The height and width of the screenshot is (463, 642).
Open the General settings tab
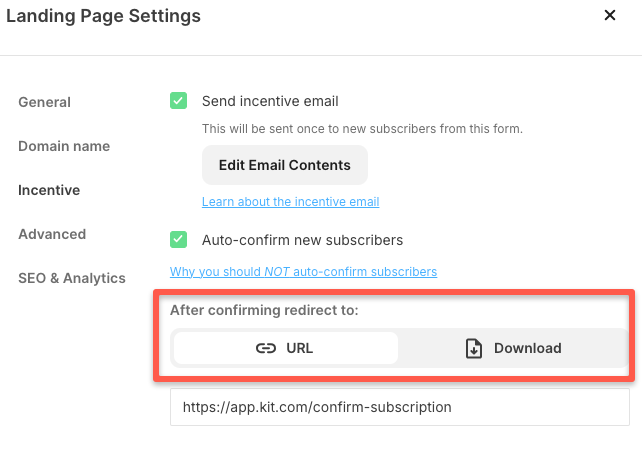pyautogui.click(x=45, y=102)
